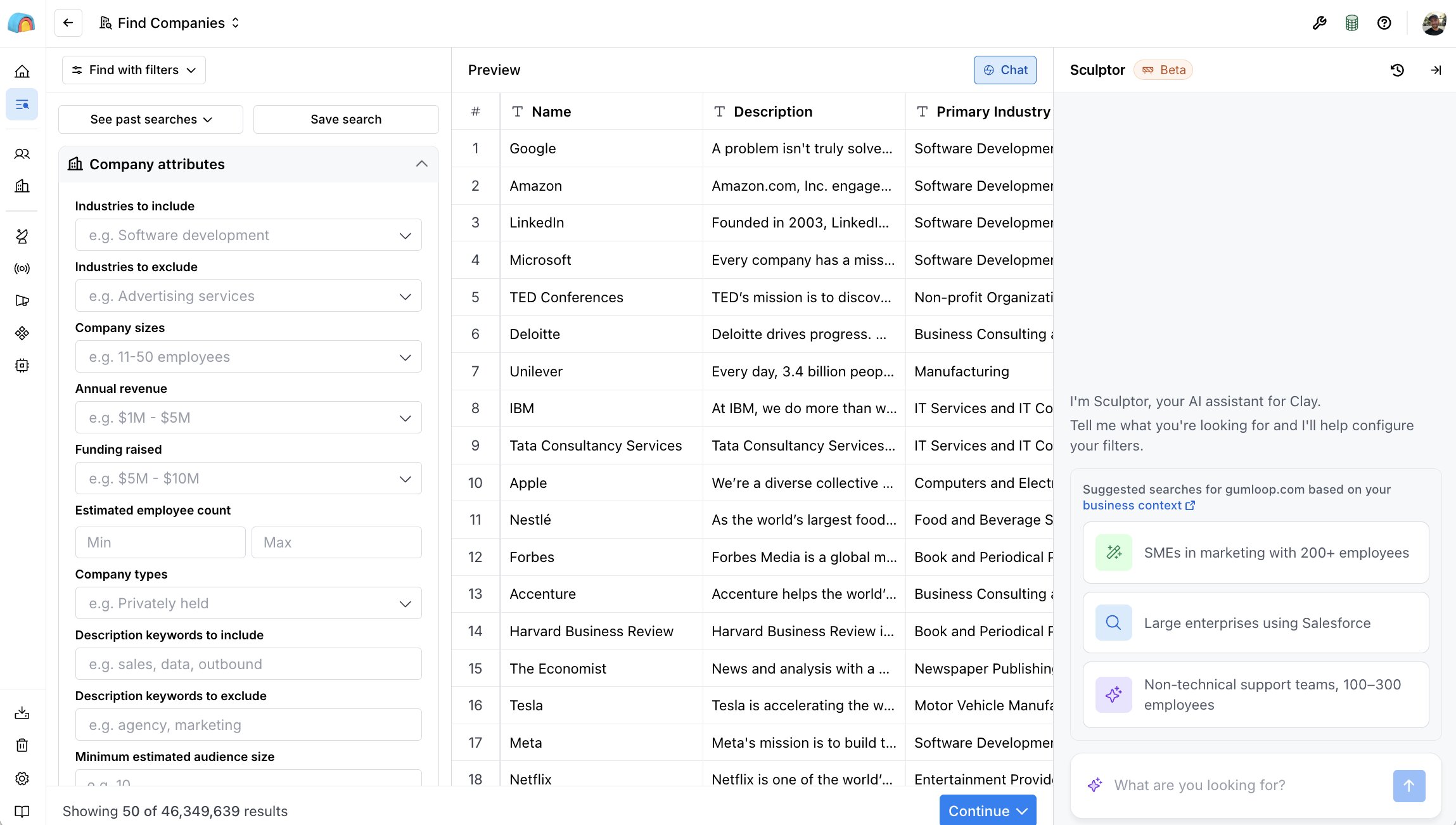
Task: Open the Company sizes dropdown
Action: tap(248, 357)
